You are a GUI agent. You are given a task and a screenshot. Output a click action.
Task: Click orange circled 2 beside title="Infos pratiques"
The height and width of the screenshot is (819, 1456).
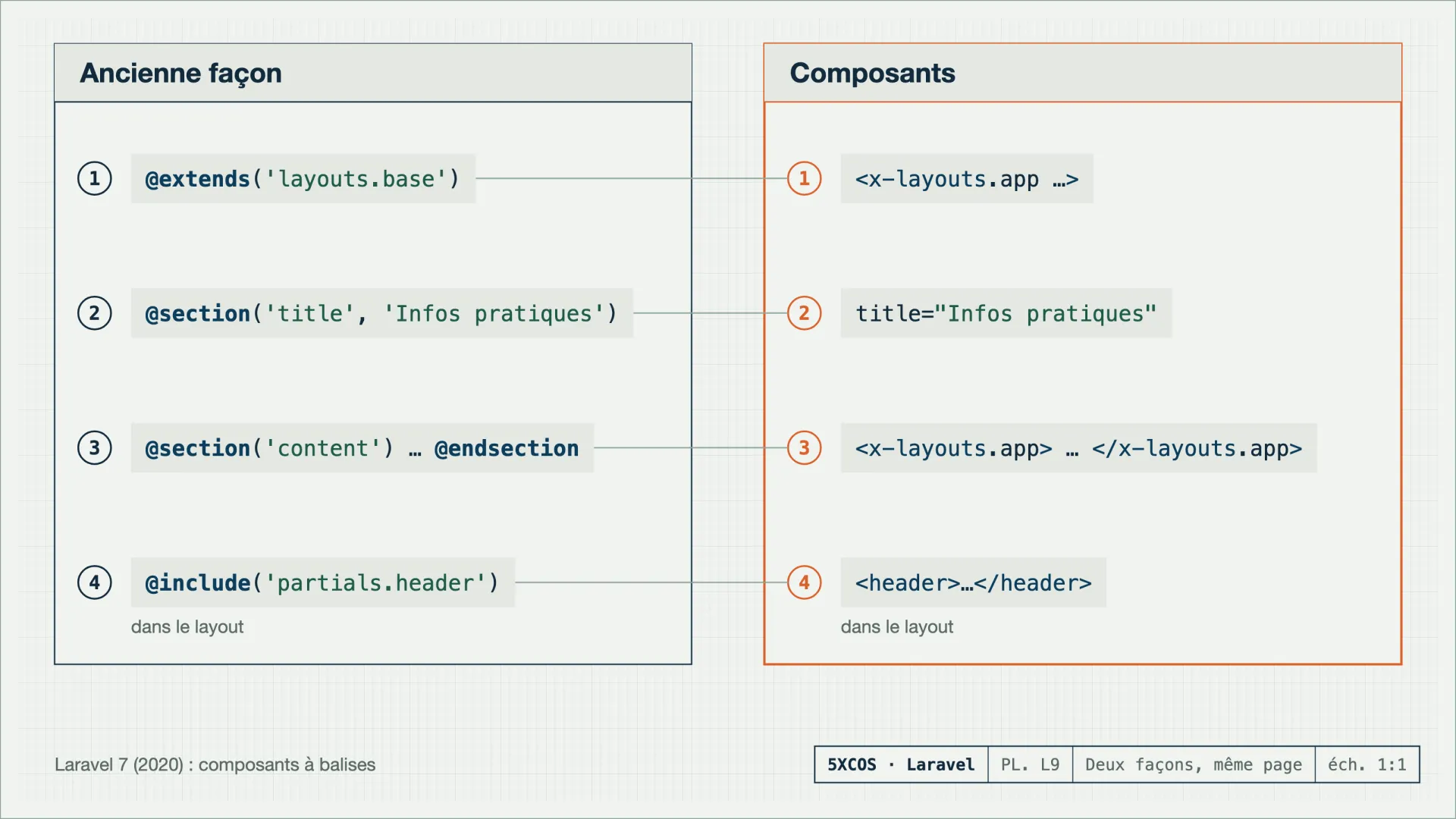coord(805,313)
